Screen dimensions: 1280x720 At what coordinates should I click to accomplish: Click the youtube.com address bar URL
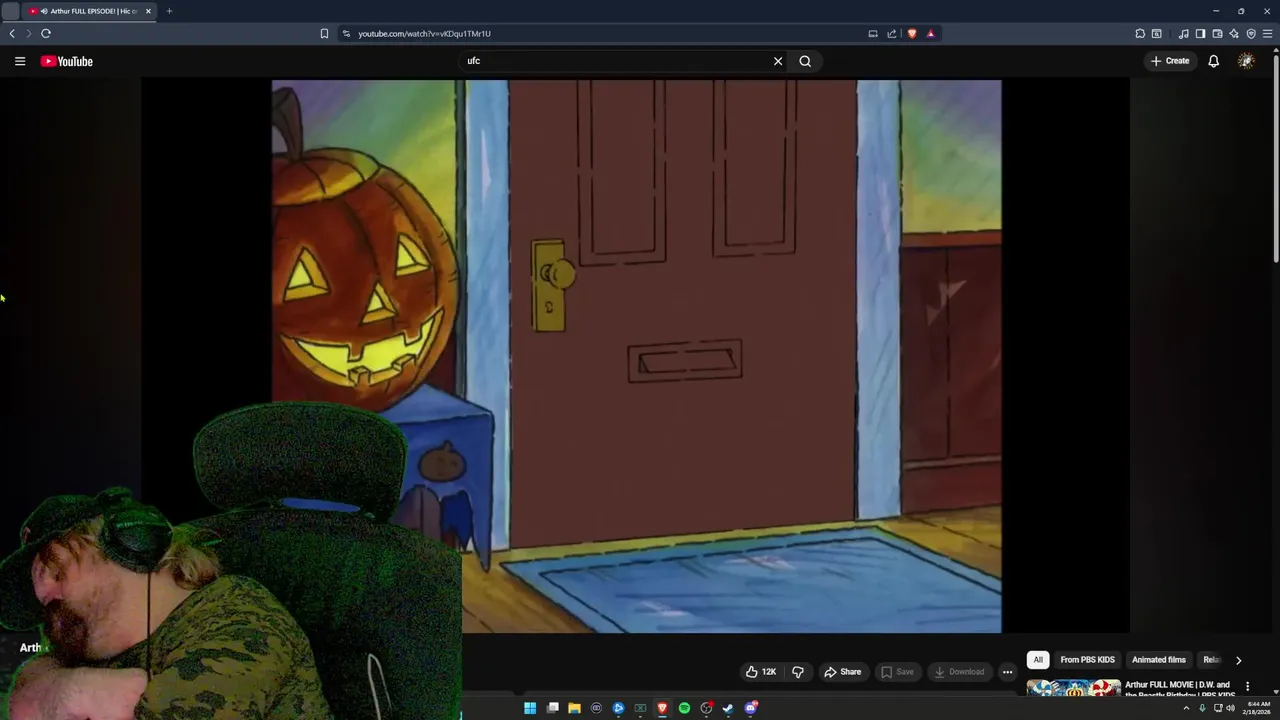pyautogui.click(x=424, y=33)
